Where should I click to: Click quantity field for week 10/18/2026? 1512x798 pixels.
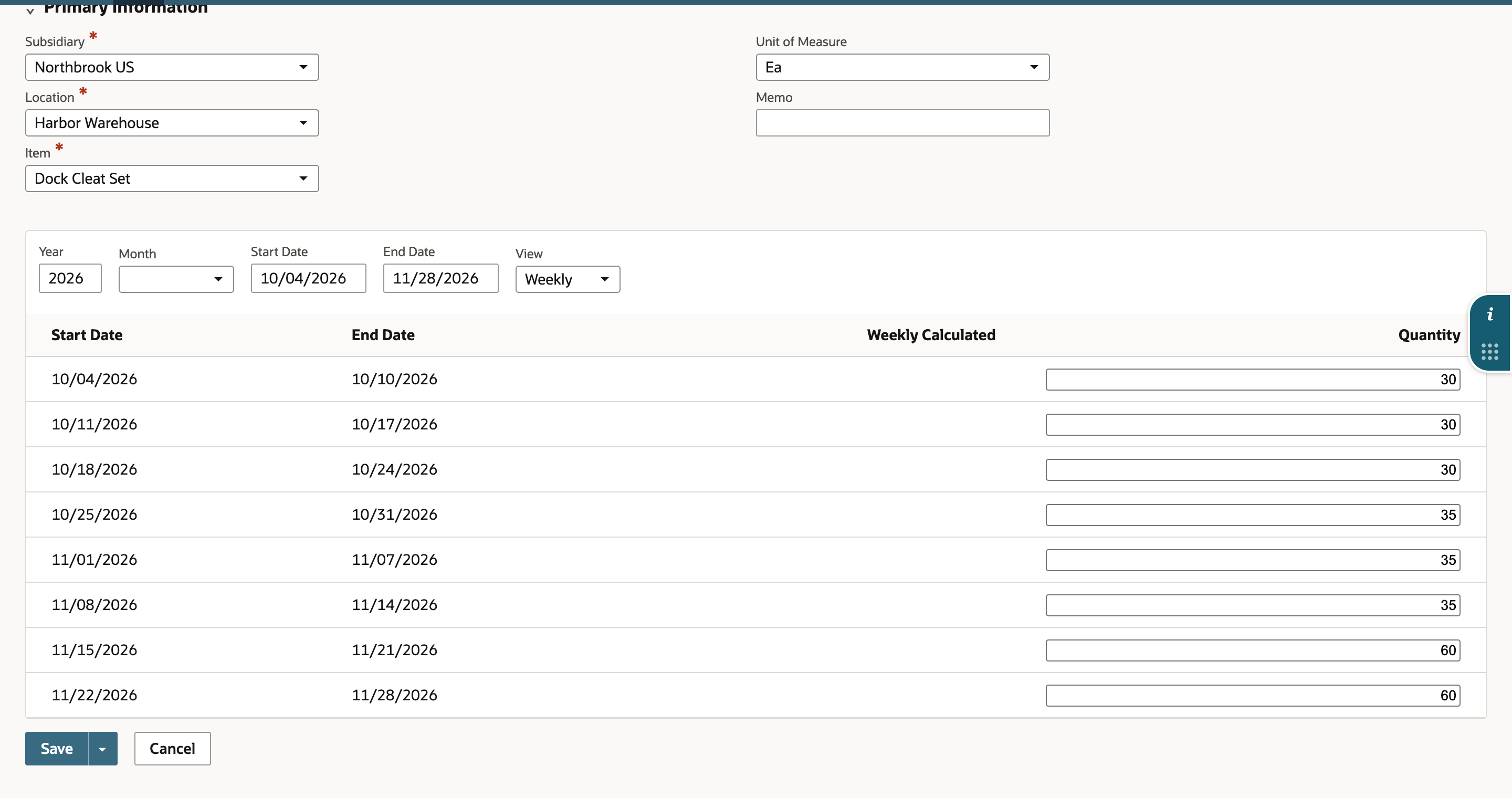point(1253,470)
